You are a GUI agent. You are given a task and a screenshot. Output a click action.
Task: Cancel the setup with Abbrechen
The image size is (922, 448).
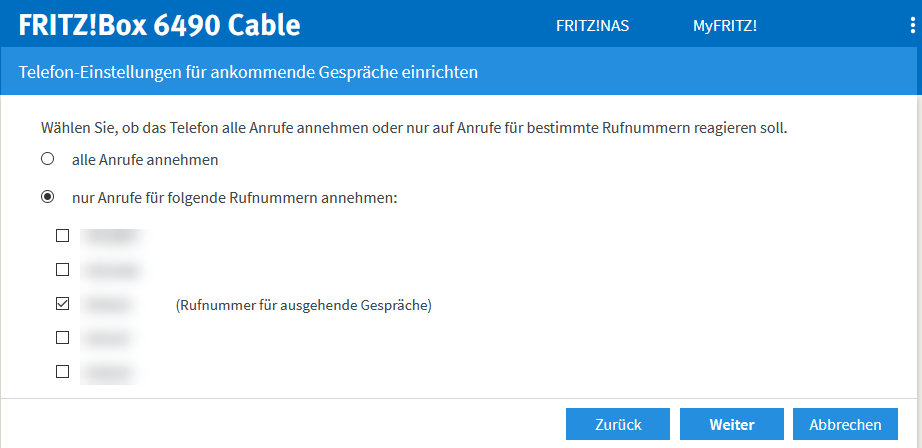tap(845, 424)
